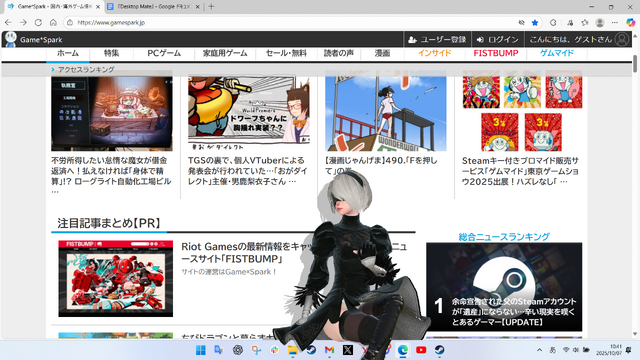The image size is (640, 360).
Task: Open the Slack taskbar icon
Action: tap(274, 350)
